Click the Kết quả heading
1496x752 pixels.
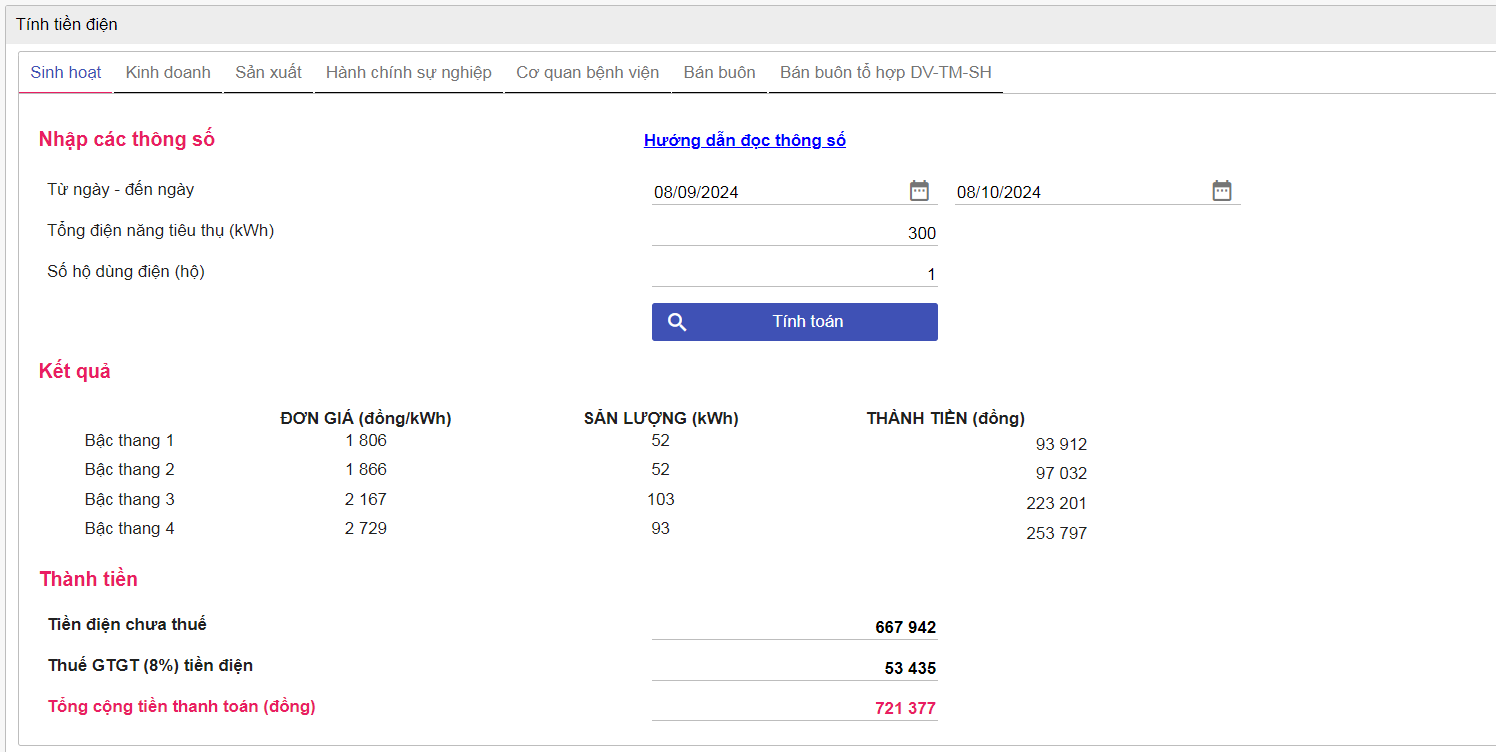tap(75, 371)
